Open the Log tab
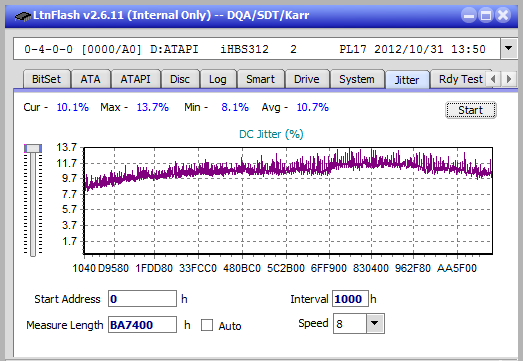Viewport: 523px width, 361px height. click(218, 79)
